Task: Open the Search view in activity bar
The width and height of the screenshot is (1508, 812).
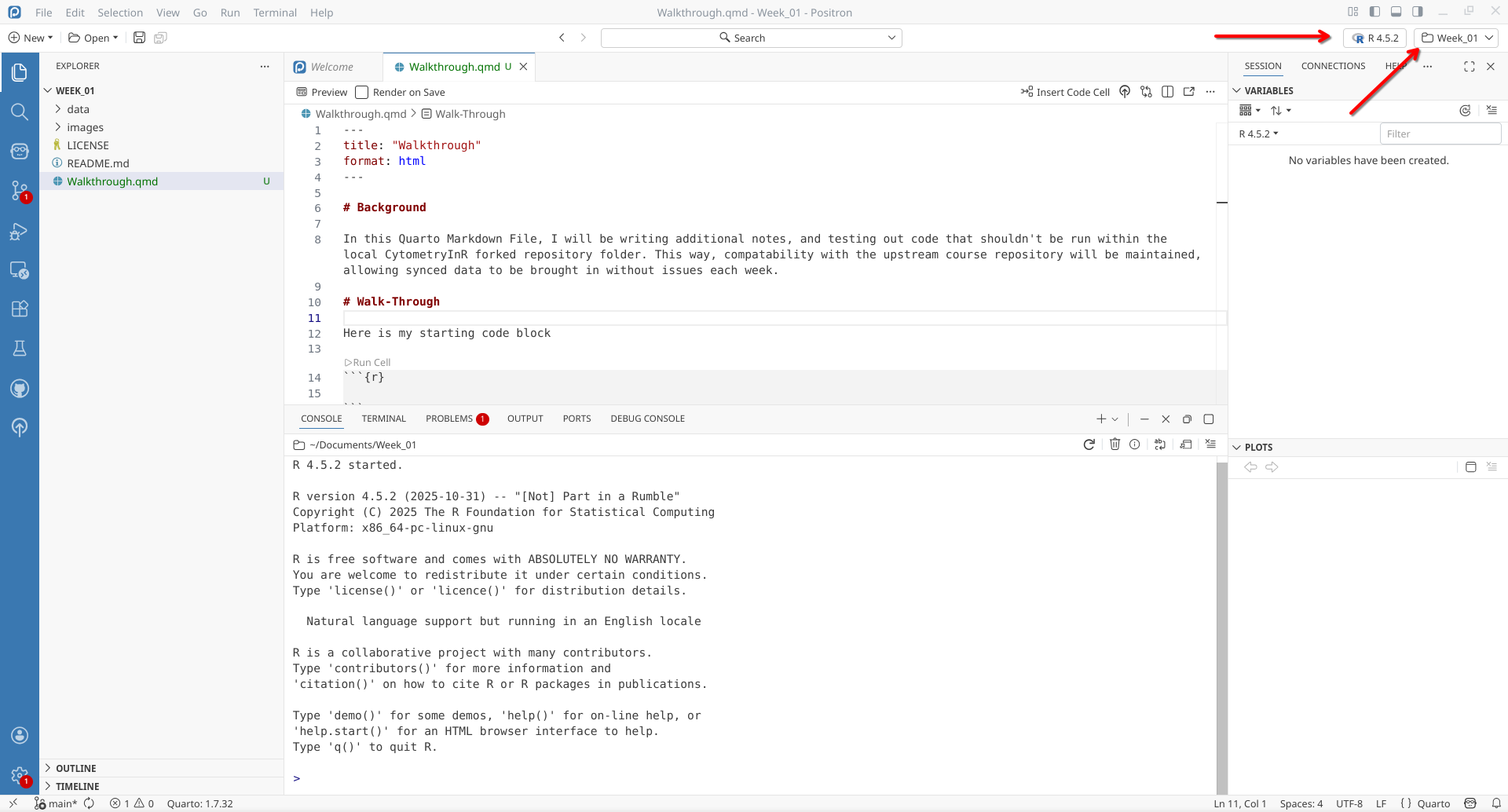Action: point(20,112)
